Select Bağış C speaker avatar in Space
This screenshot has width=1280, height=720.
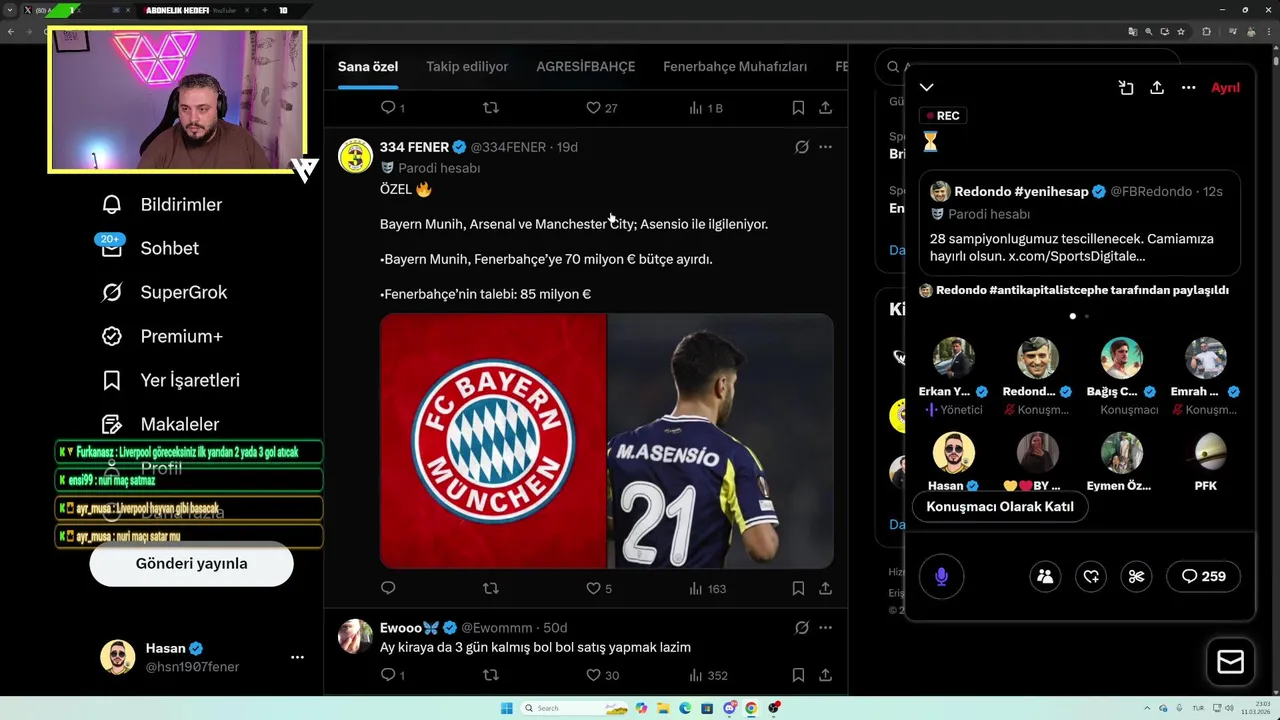(1122, 358)
